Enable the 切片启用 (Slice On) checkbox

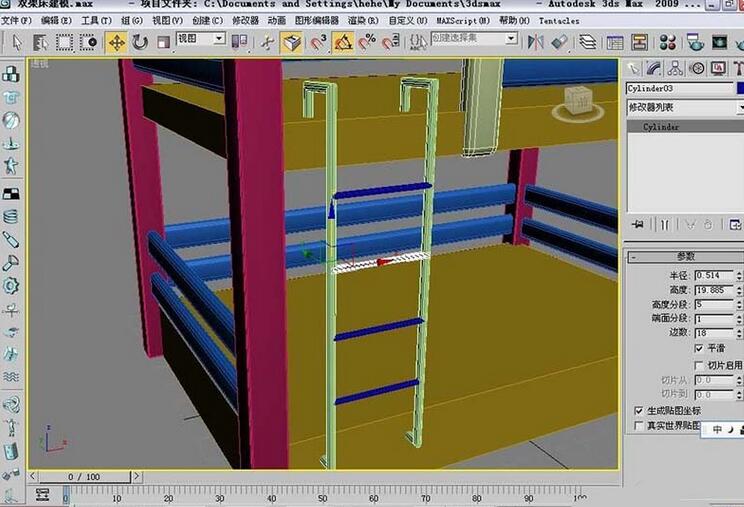point(699,365)
